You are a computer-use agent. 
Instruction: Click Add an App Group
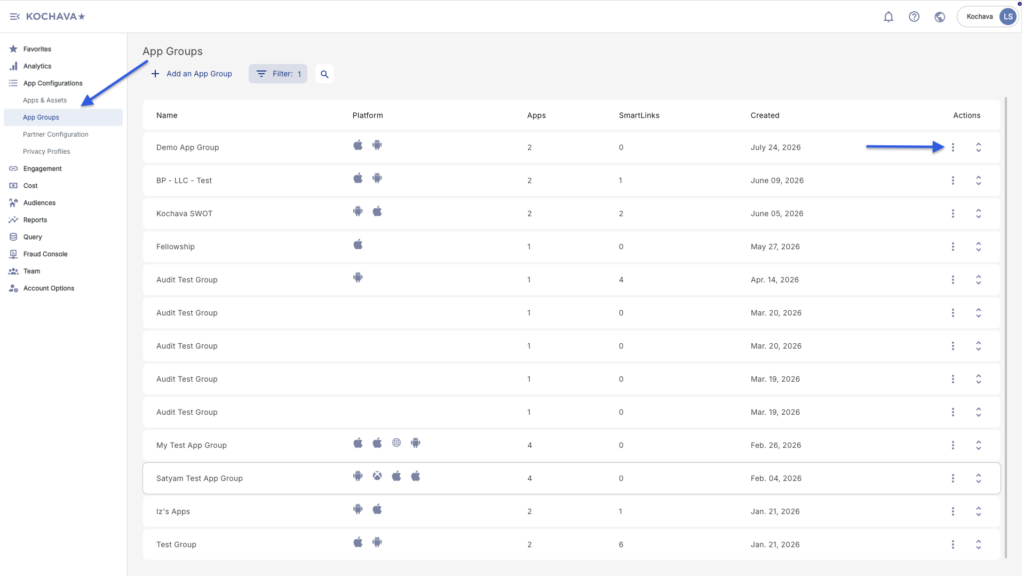pos(191,74)
